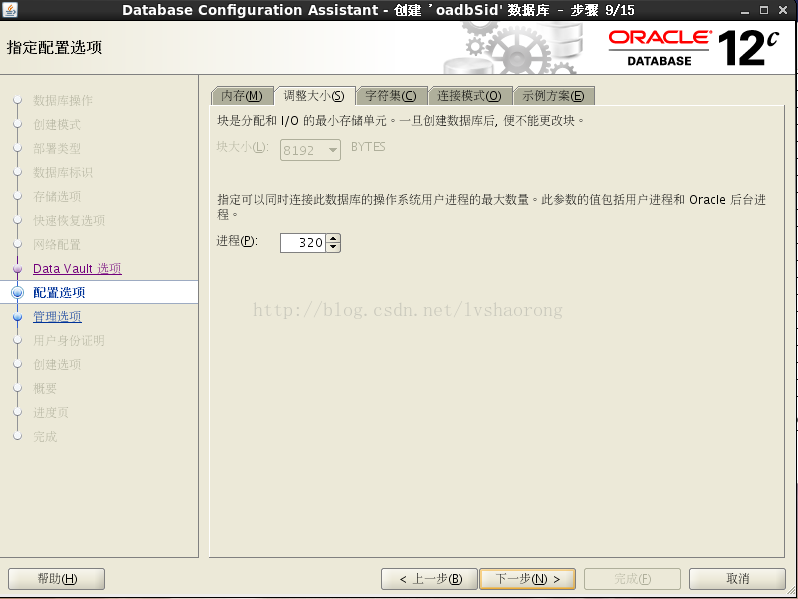Open the Data Vault 选项 step link
Image resolution: width=798 pixels, height=599 pixels.
77,269
